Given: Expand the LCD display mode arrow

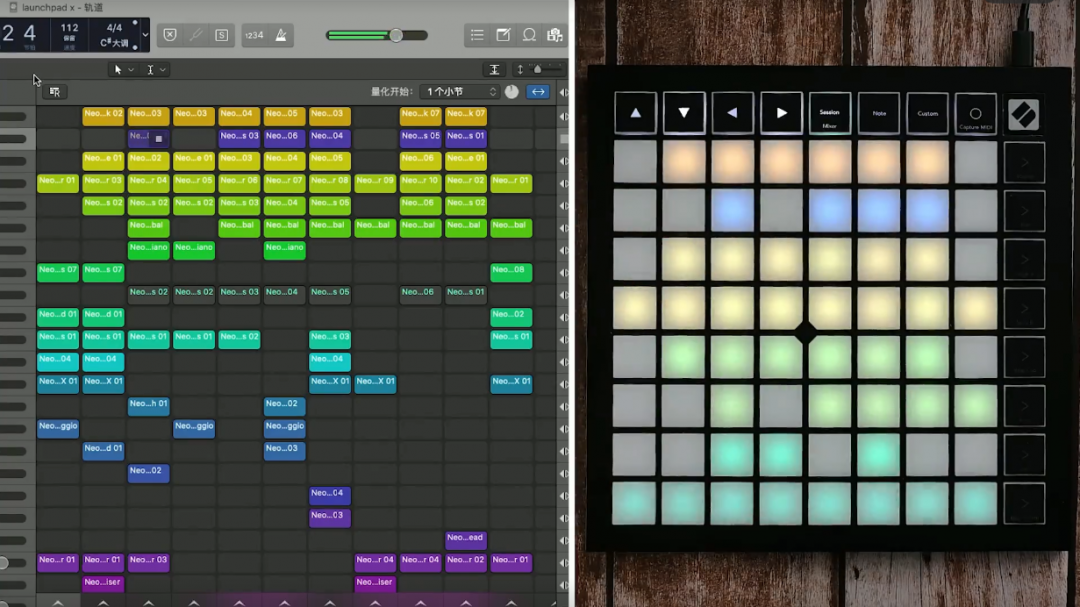Looking at the screenshot, I should [145, 35].
